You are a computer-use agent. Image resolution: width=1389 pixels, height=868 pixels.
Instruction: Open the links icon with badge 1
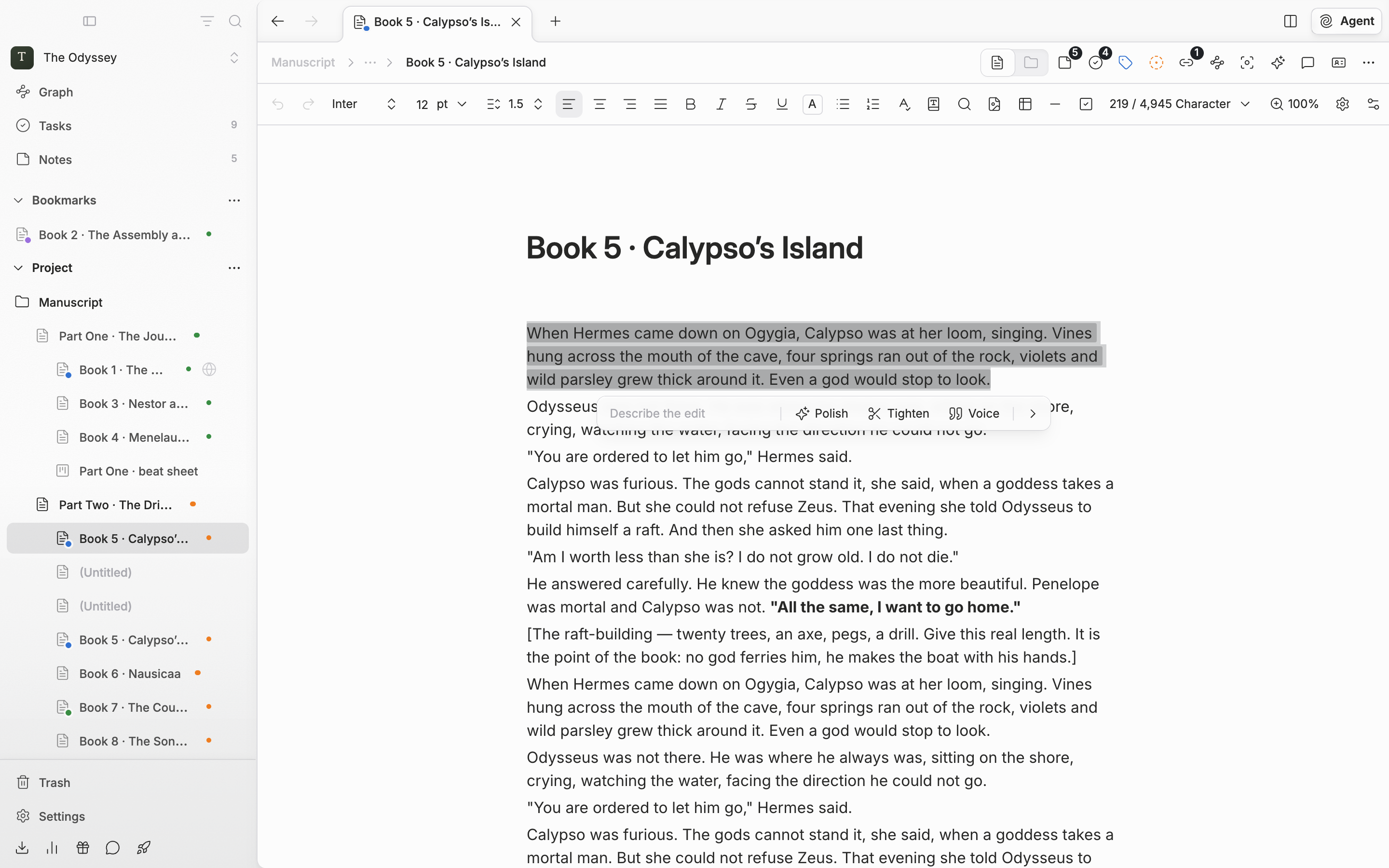tap(1186, 63)
